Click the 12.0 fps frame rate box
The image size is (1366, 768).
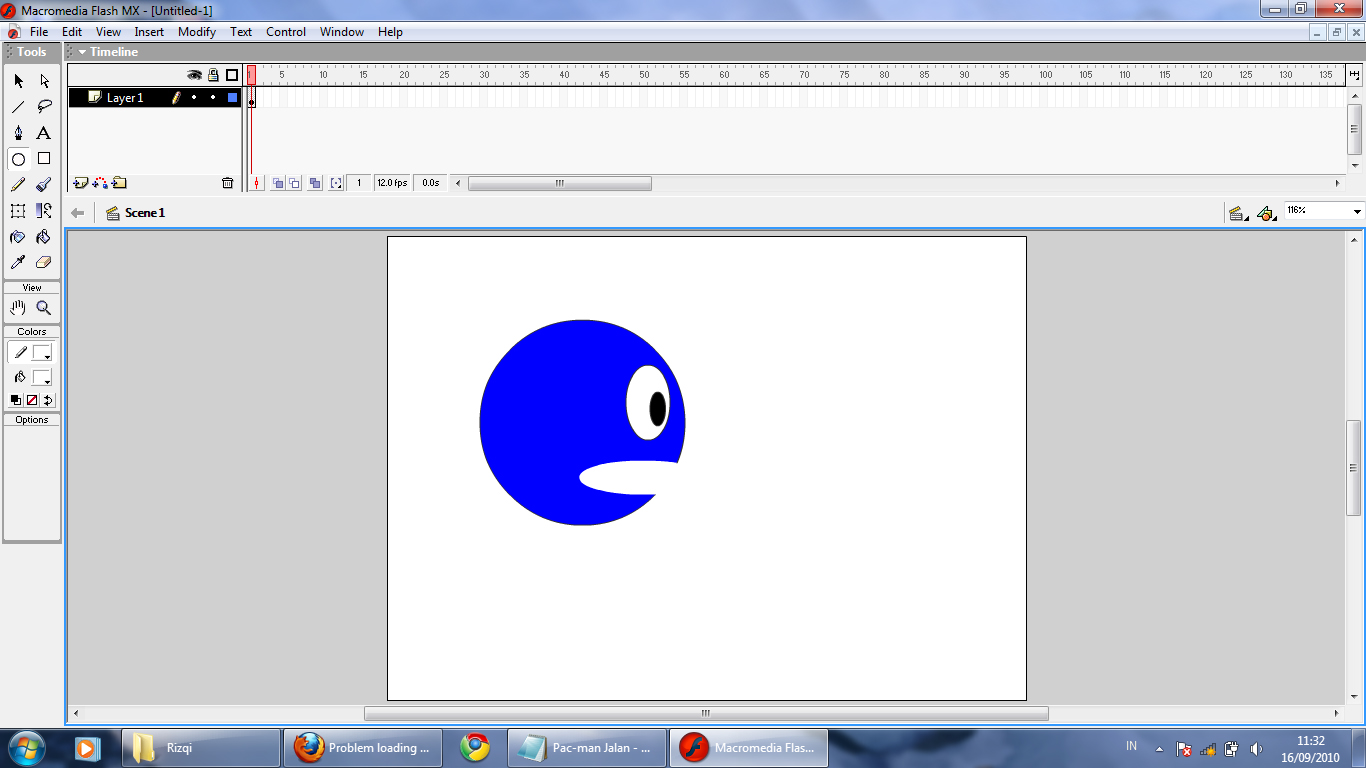[x=392, y=183]
